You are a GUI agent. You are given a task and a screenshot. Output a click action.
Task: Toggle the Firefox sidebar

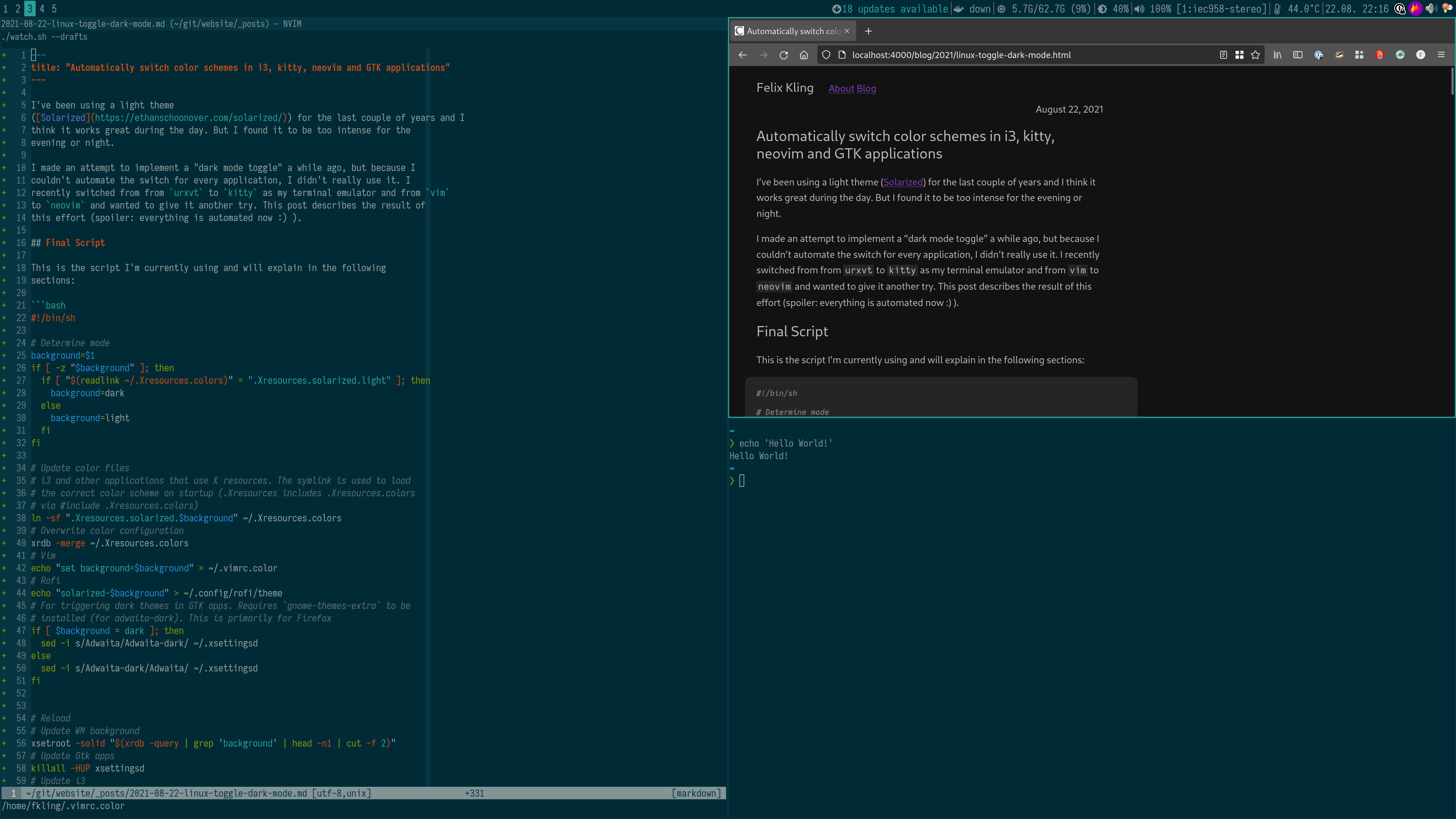pos(1298,55)
